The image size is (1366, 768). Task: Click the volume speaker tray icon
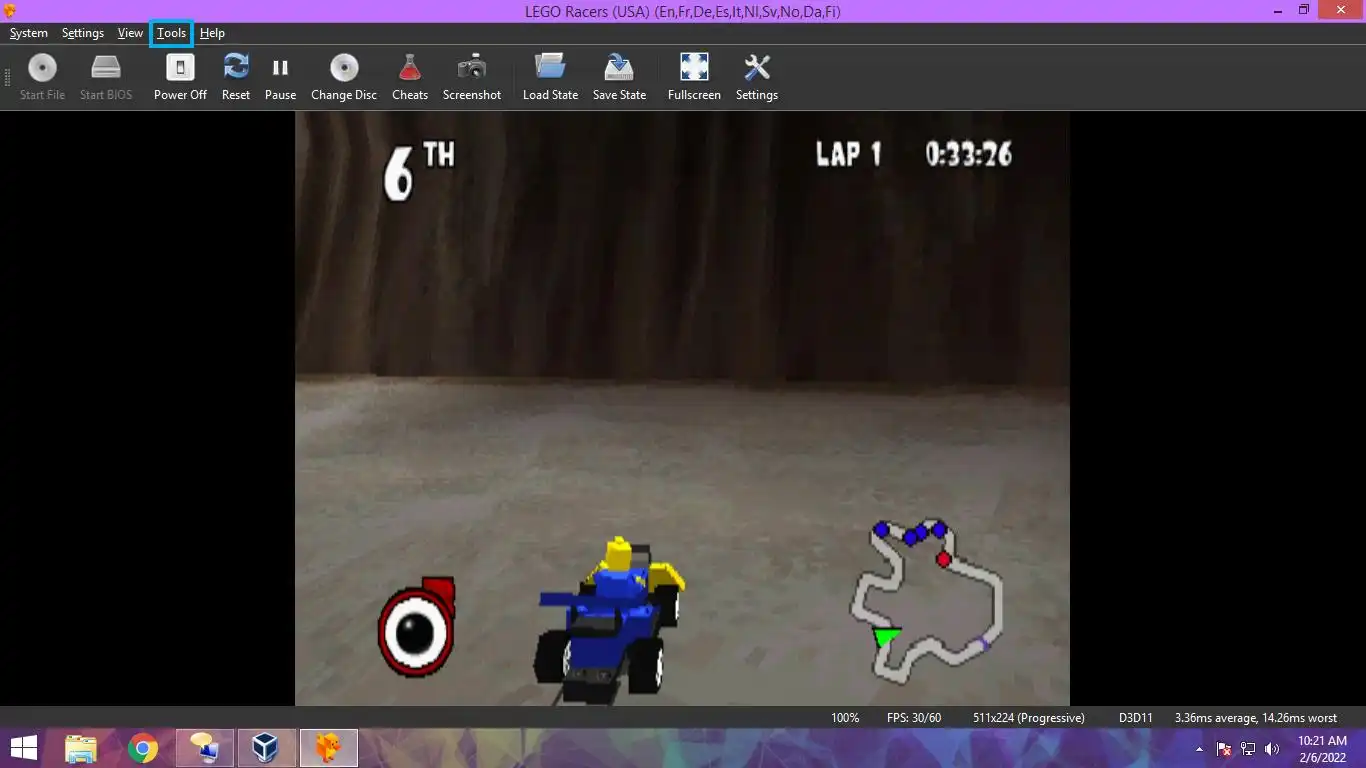pos(1272,749)
